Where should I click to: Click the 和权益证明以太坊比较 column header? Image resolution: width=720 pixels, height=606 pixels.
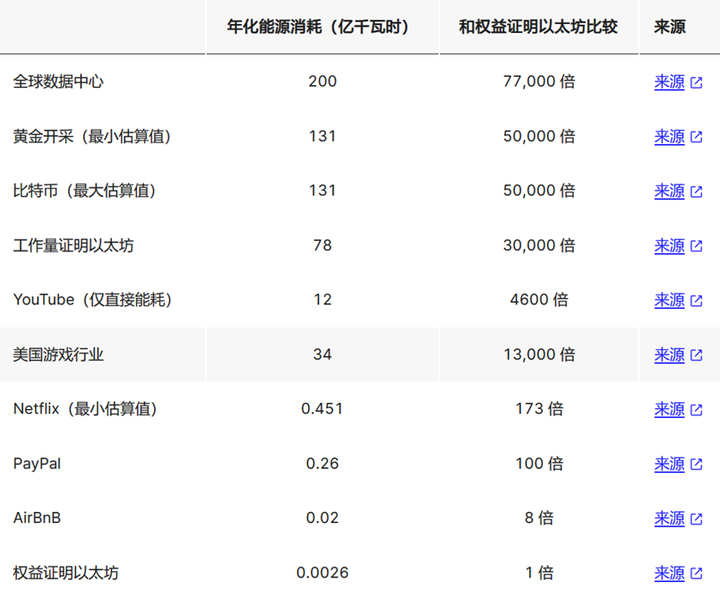click(539, 27)
